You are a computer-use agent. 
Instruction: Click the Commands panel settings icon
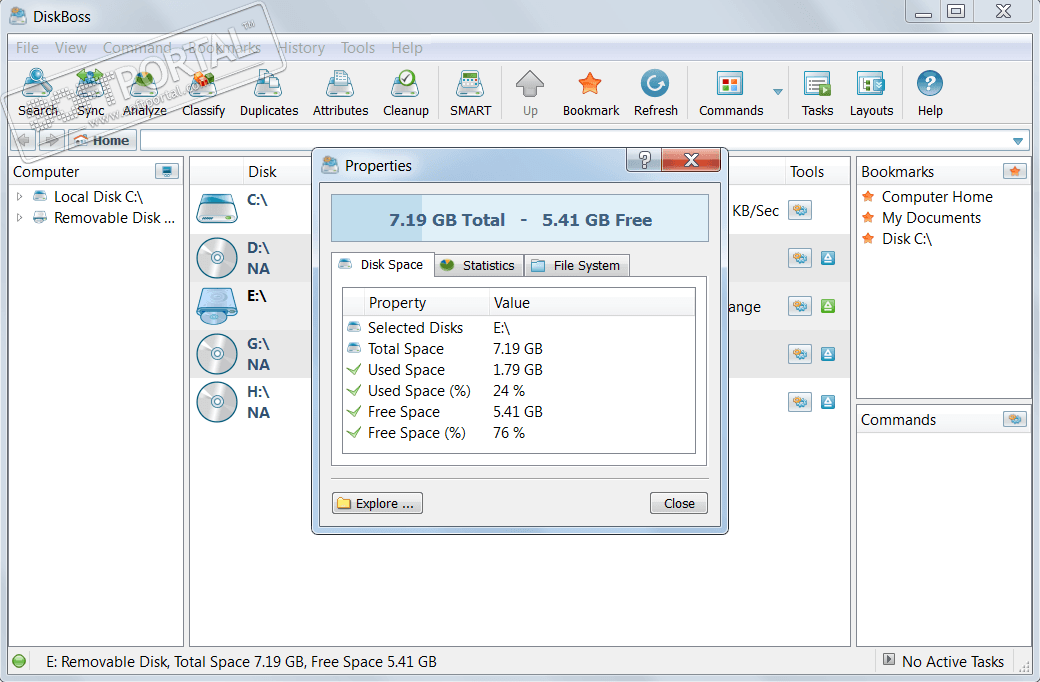click(x=1015, y=419)
